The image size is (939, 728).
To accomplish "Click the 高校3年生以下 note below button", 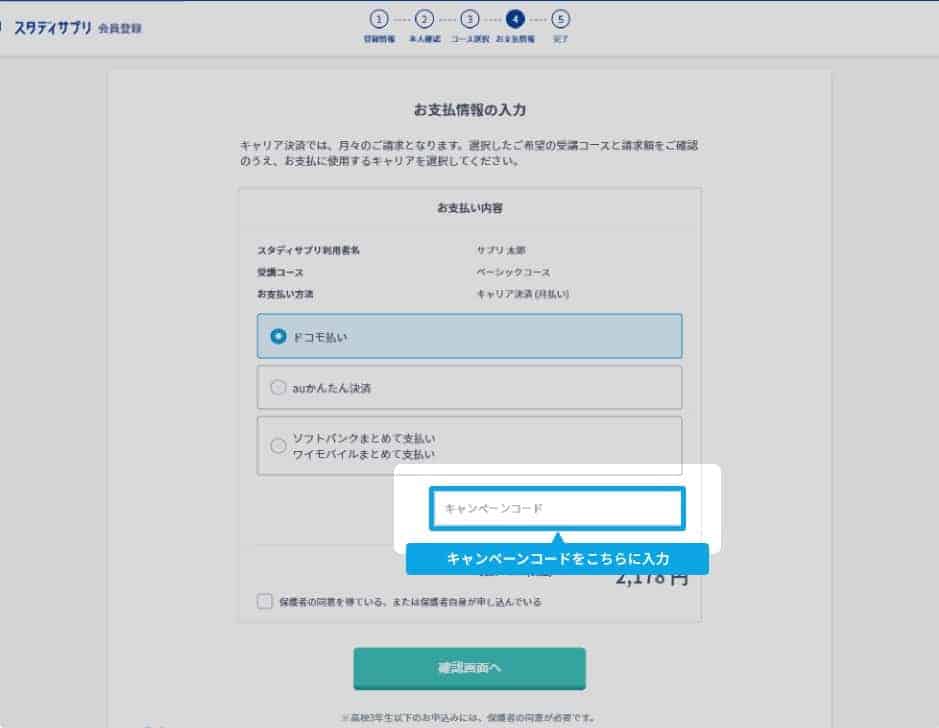I will tap(469, 716).
